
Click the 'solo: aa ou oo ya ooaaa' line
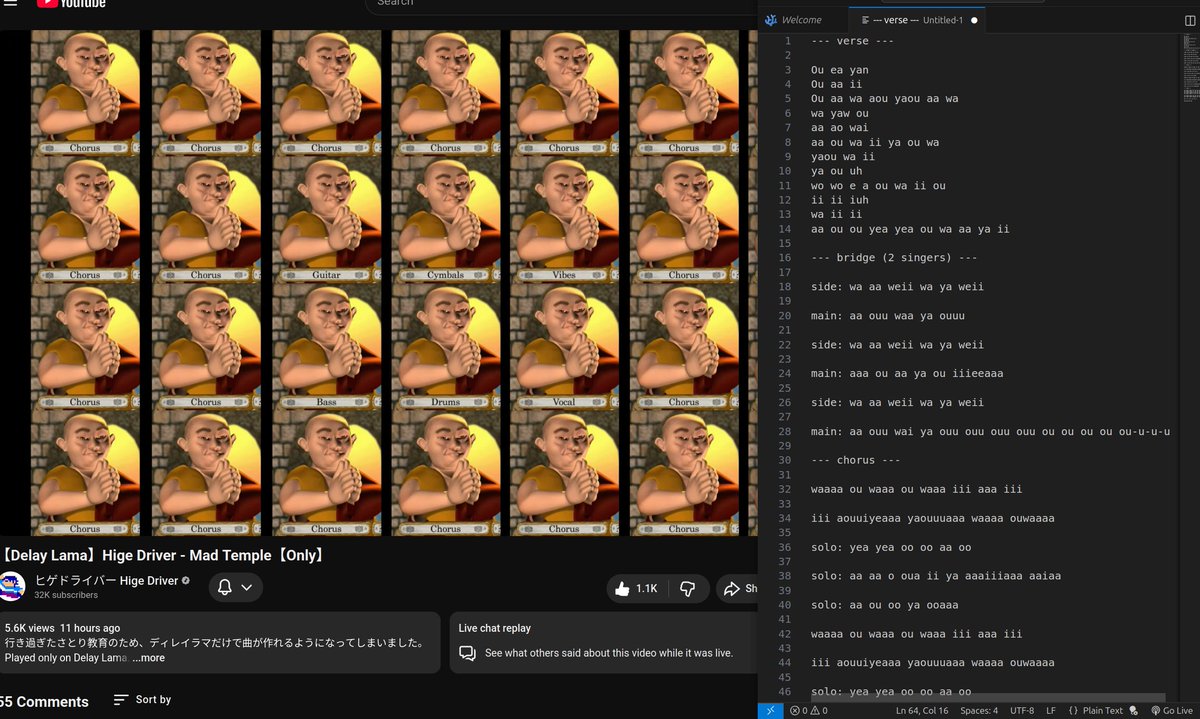pos(885,605)
